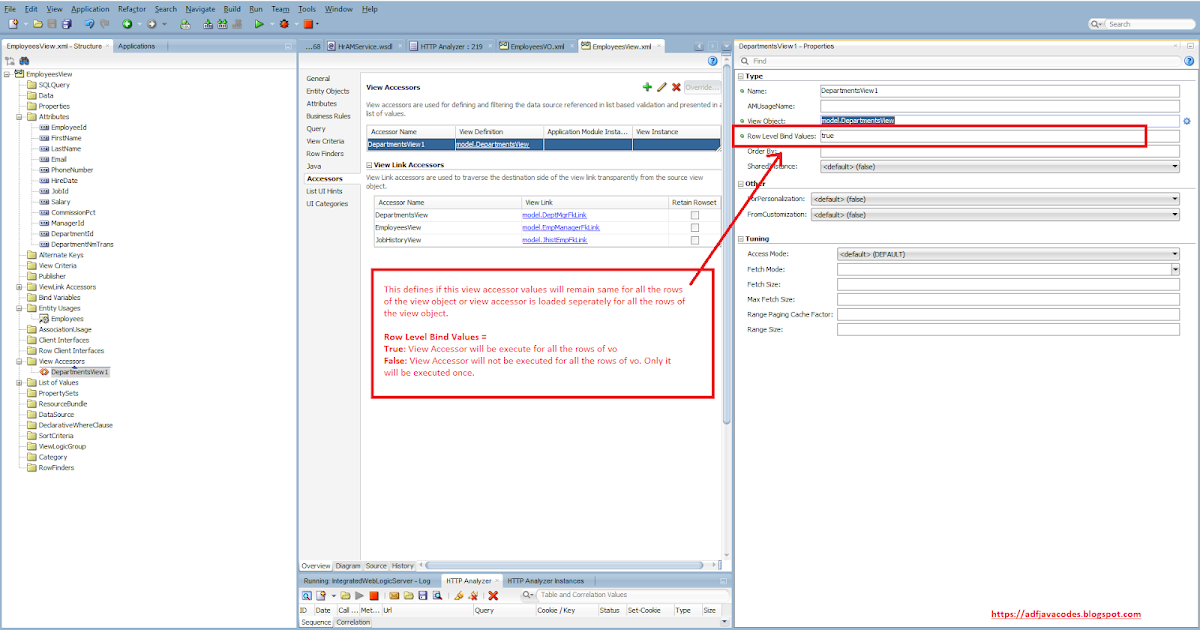Click the Save All toolbar icon
This screenshot has width=1200, height=630.
pyautogui.click(x=67, y=24)
